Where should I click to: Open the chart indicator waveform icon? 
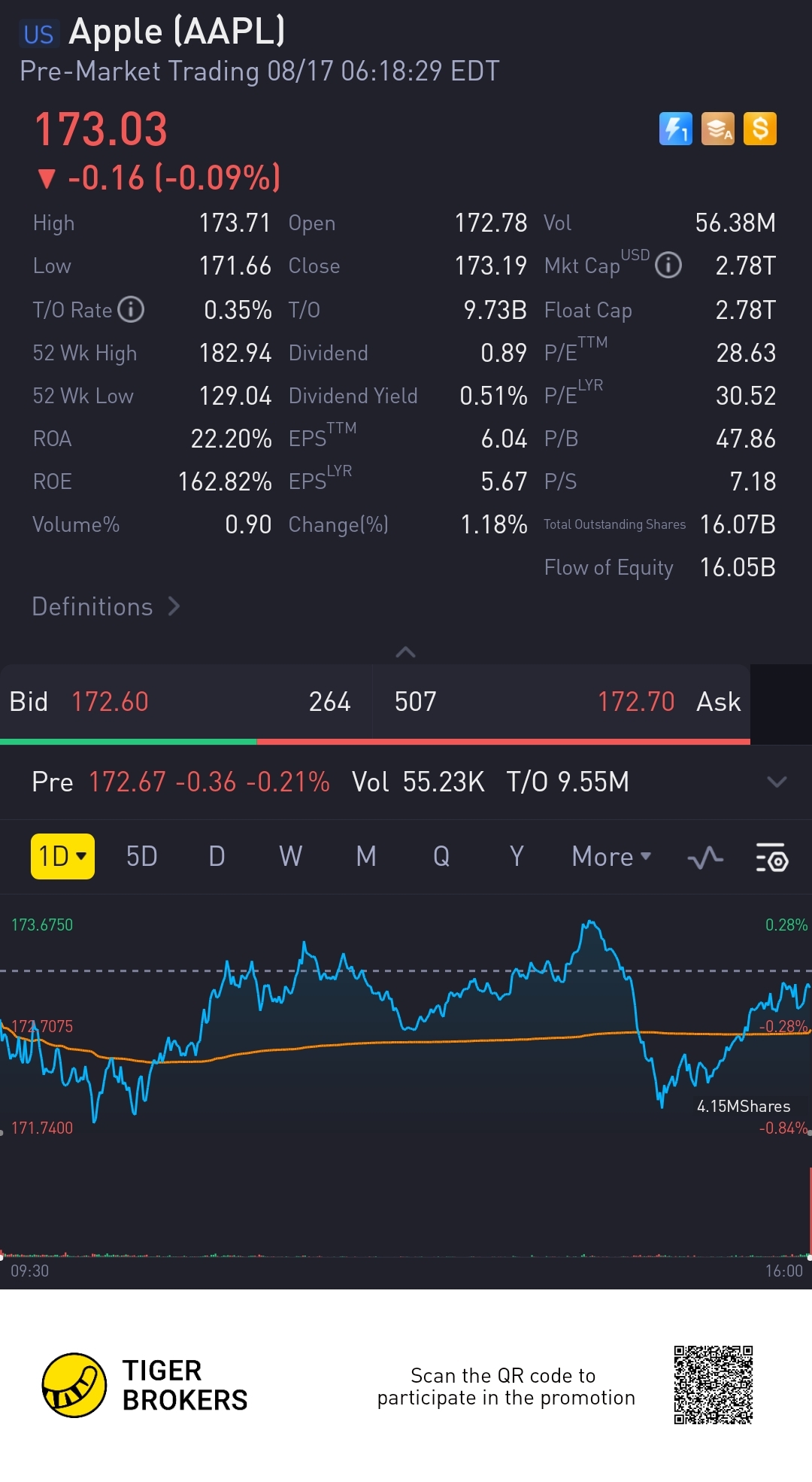pos(705,857)
